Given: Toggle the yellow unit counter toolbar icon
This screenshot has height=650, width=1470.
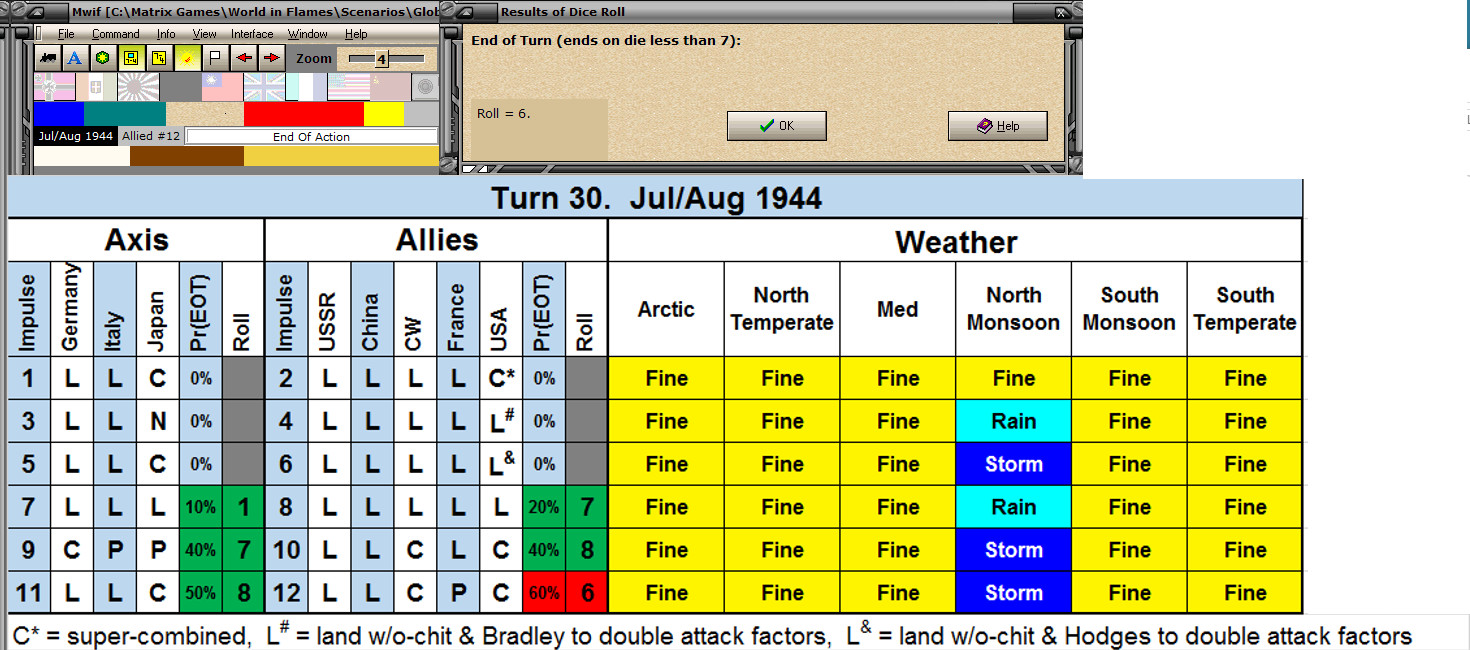Looking at the screenshot, I should pos(132,58).
